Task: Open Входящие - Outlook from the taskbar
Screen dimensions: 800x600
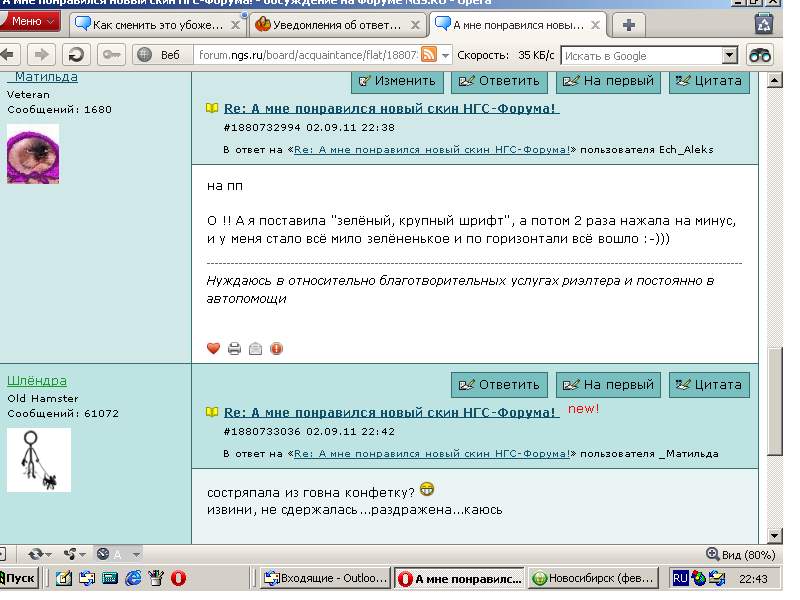Action: coord(324,578)
